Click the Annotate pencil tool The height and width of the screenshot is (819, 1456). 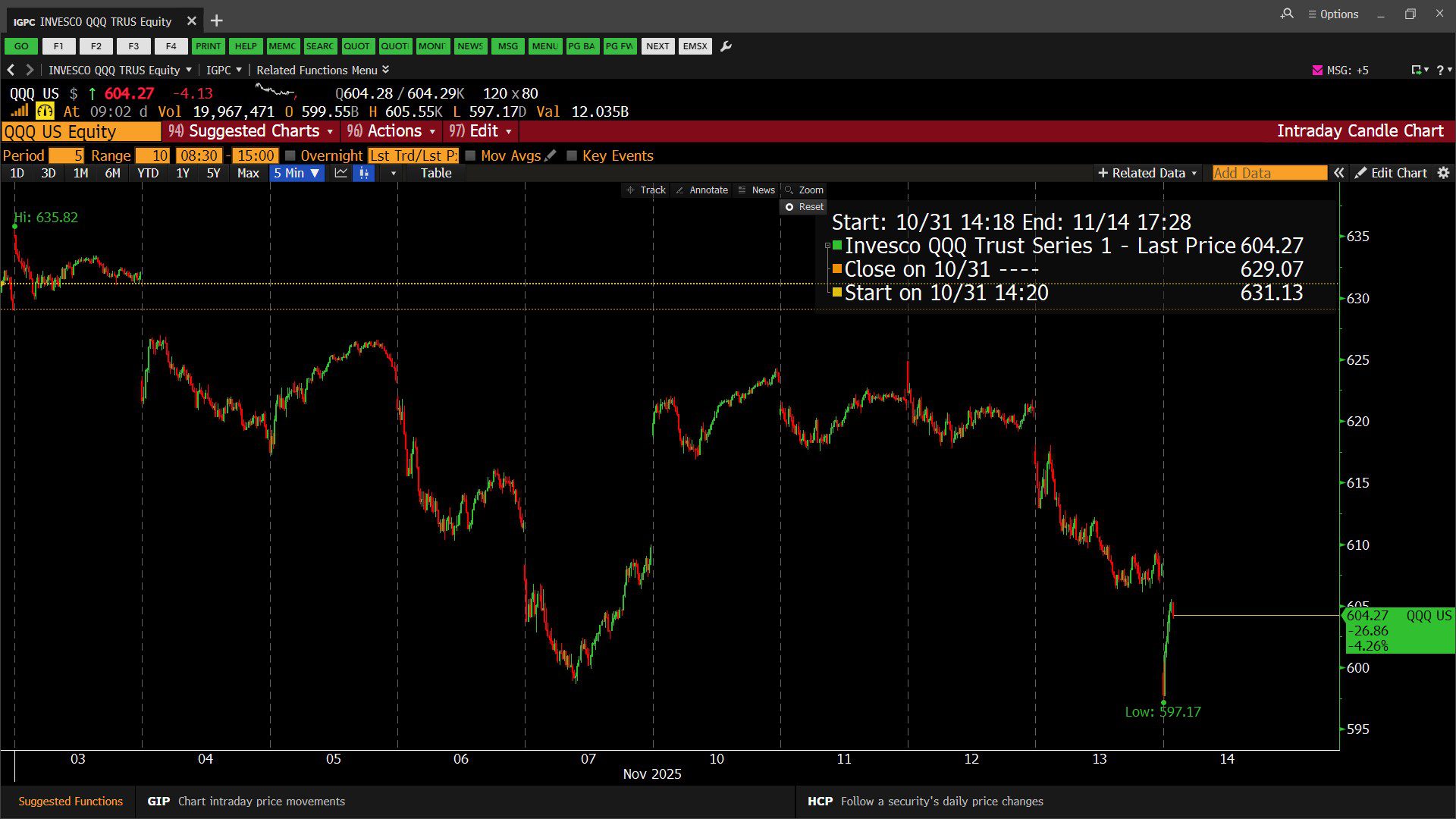[701, 190]
